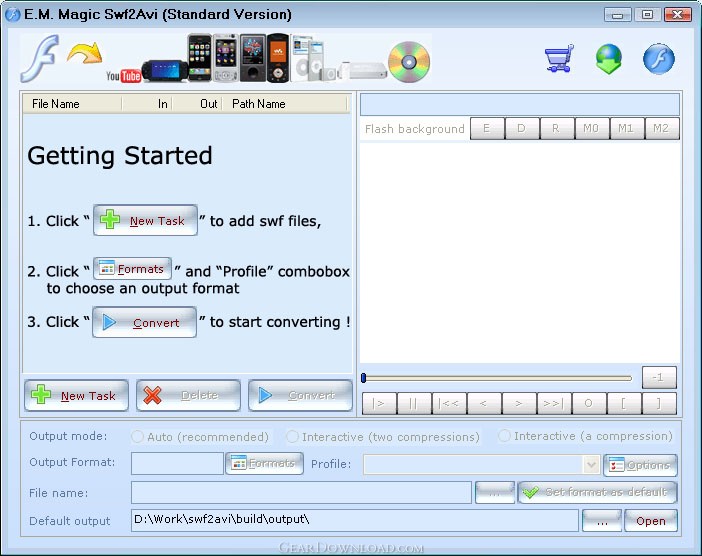Image resolution: width=702 pixels, height=556 pixels.
Task: Click the disabled Delete button
Action: (x=188, y=395)
